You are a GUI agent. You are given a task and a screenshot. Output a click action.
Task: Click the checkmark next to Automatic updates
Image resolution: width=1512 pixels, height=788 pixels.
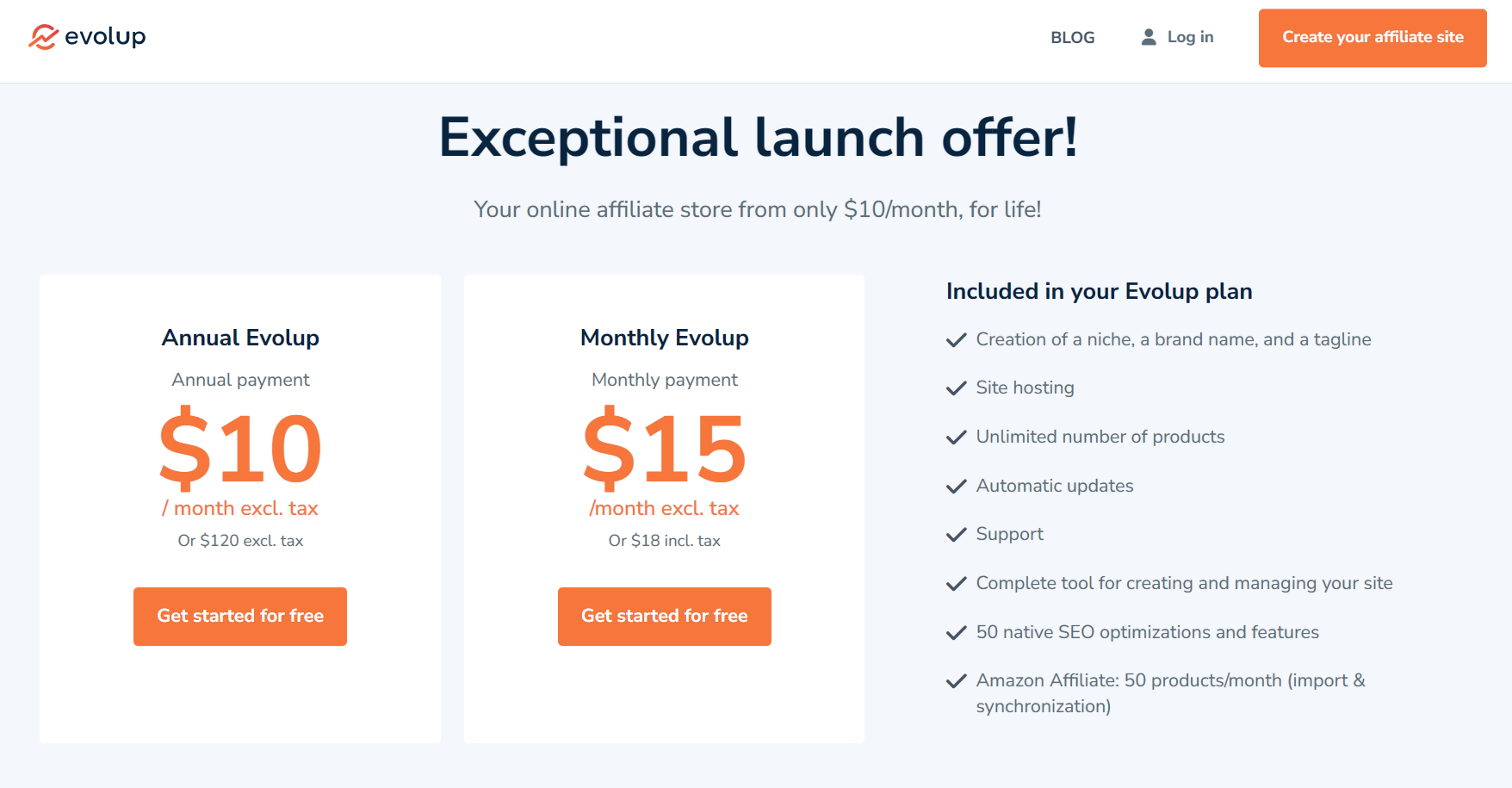coord(956,487)
